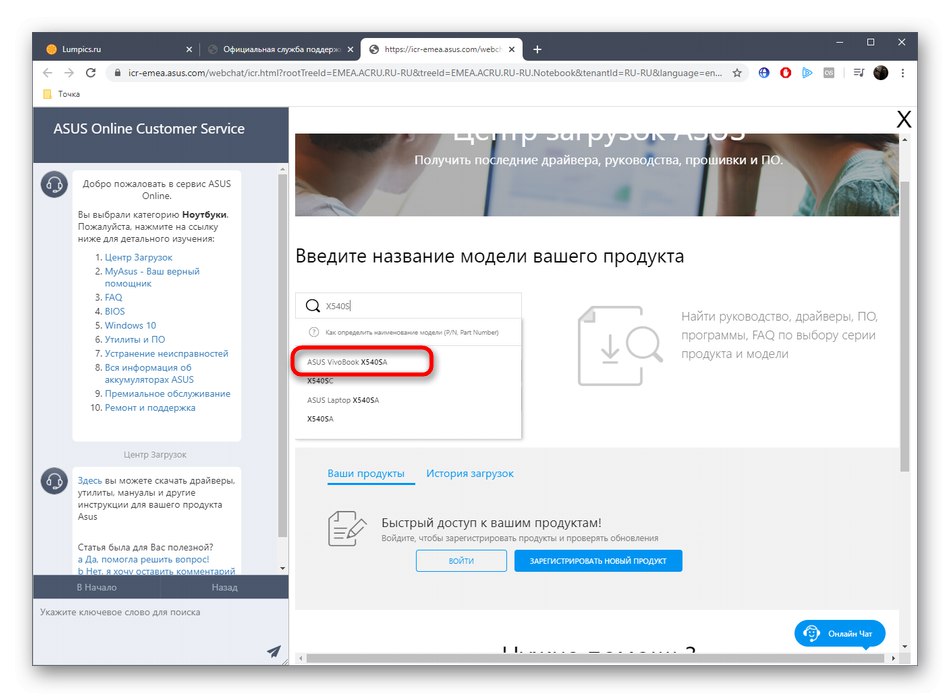
Task: Bookmark this page with the star icon
Action: pyautogui.click(x=737, y=73)
